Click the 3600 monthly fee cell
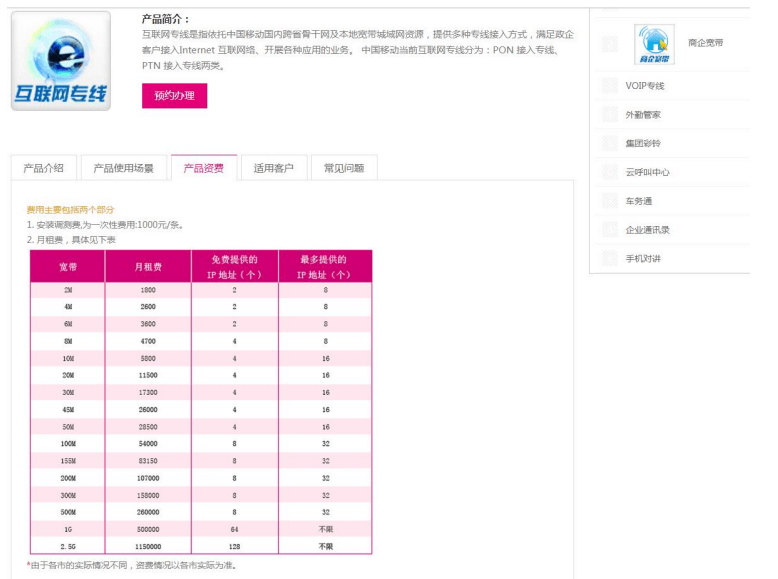The image size is (778, 579). pyautogui.click(x=148, y=324)
